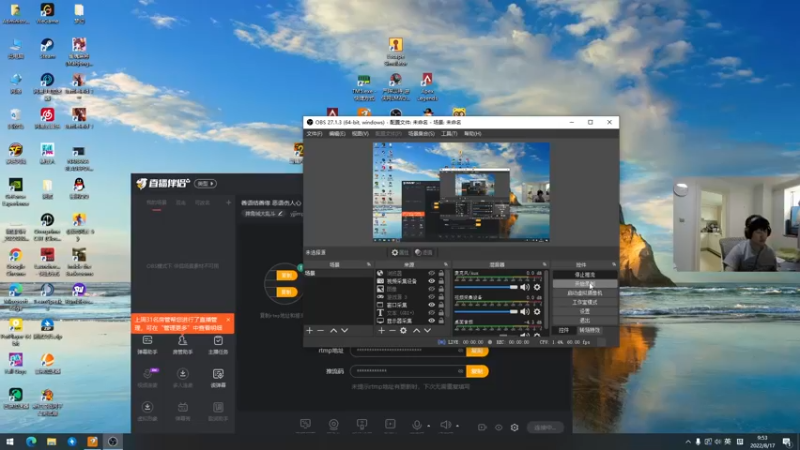Close the orange notification banner in 直播伴侣
This screenshot has width=800, height=450.
pyautogui.click(x=228, y=320)
